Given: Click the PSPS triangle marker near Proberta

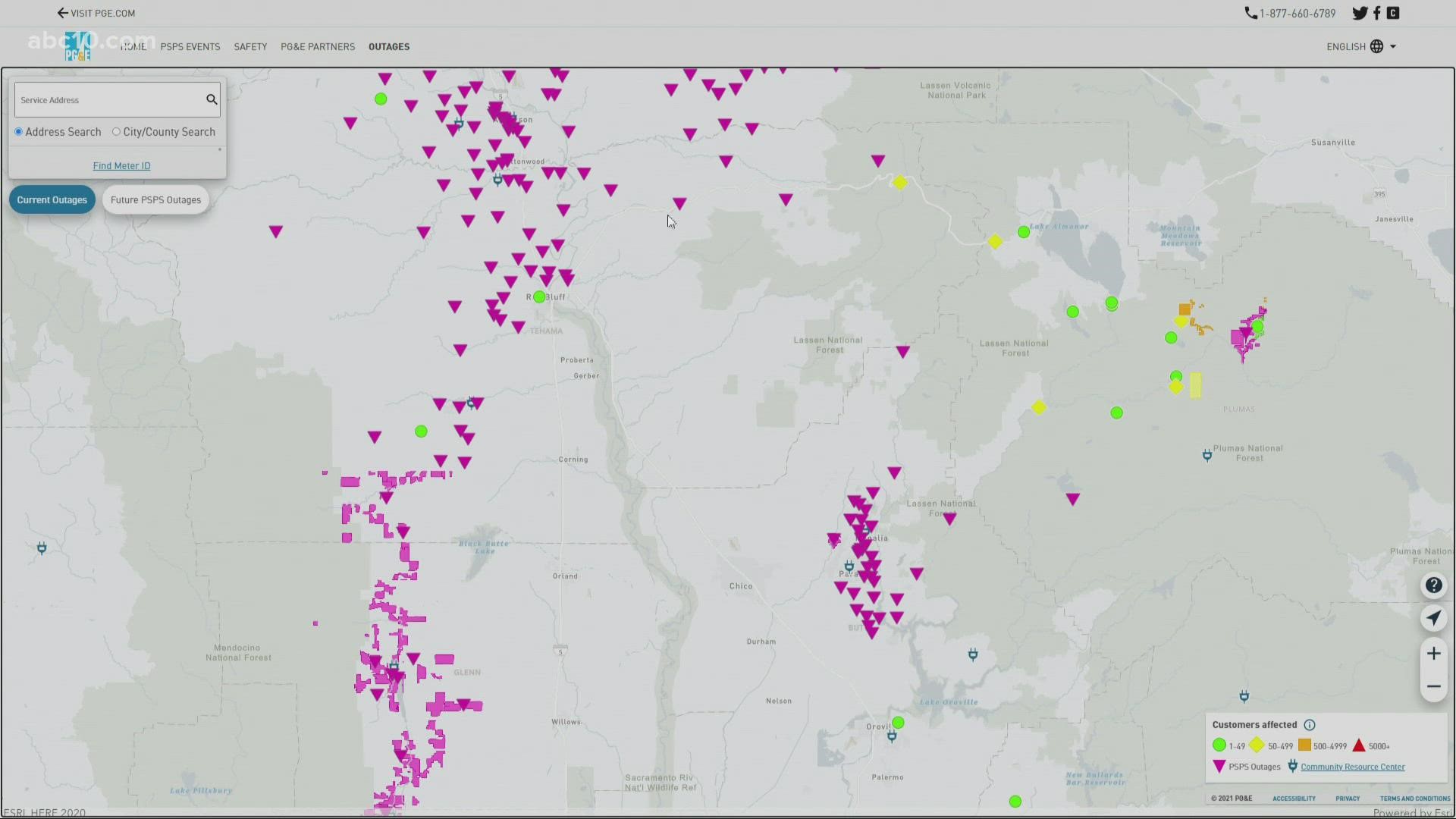Looking at the screenshot, I should [x=460, y=350].
